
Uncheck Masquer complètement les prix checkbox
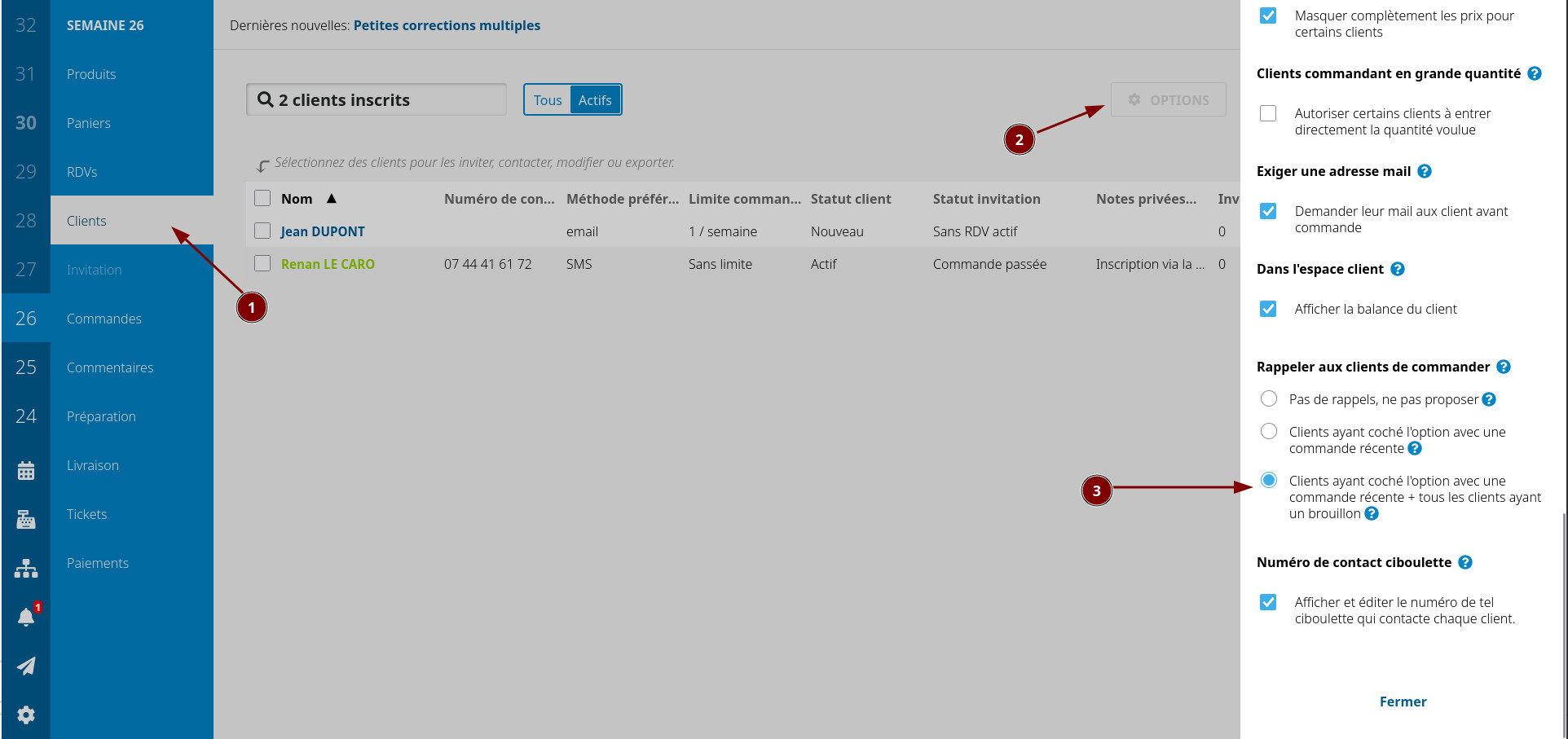click(x=1268, y=15)
